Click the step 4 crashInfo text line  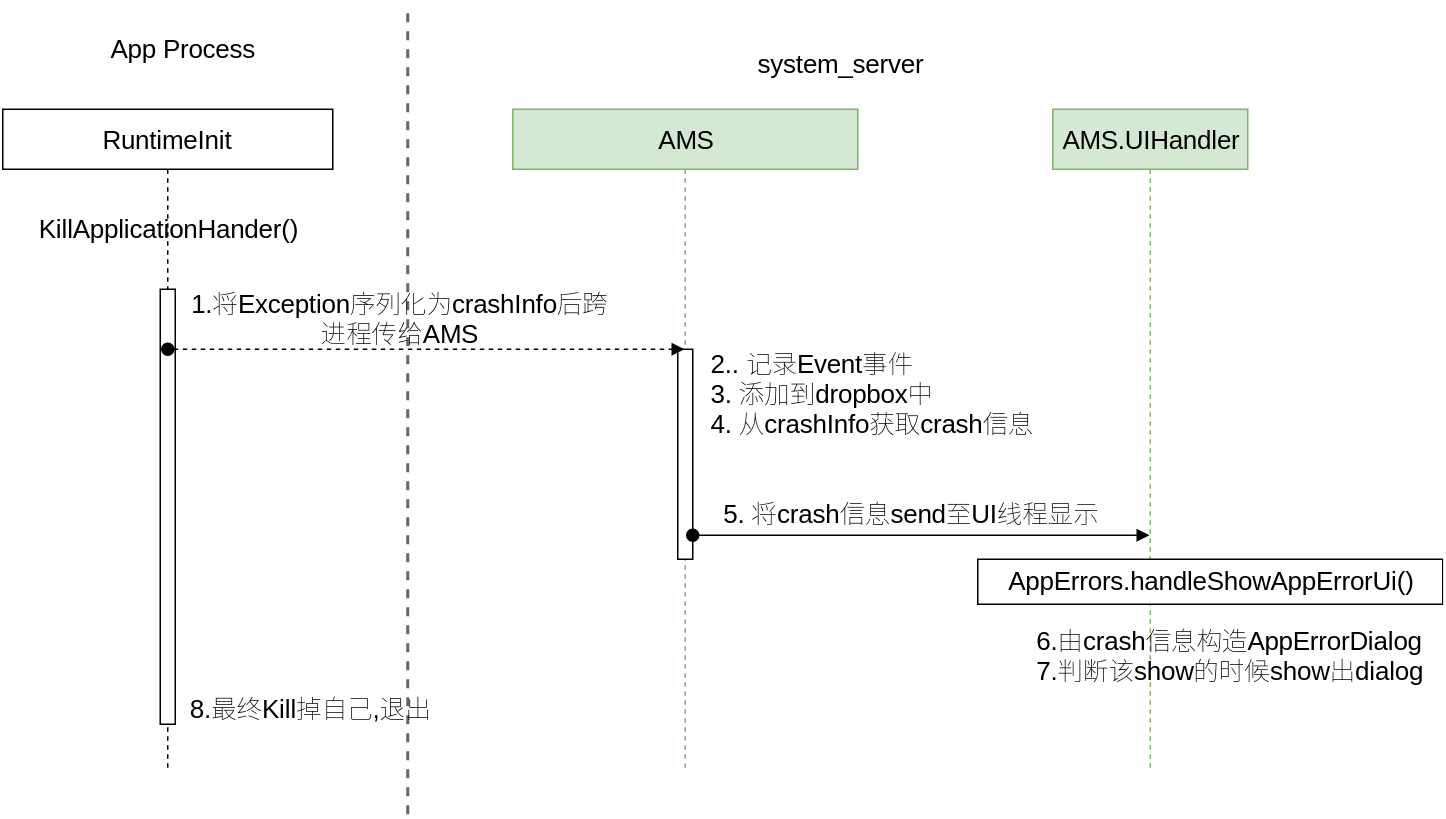[x=871, y=424]
